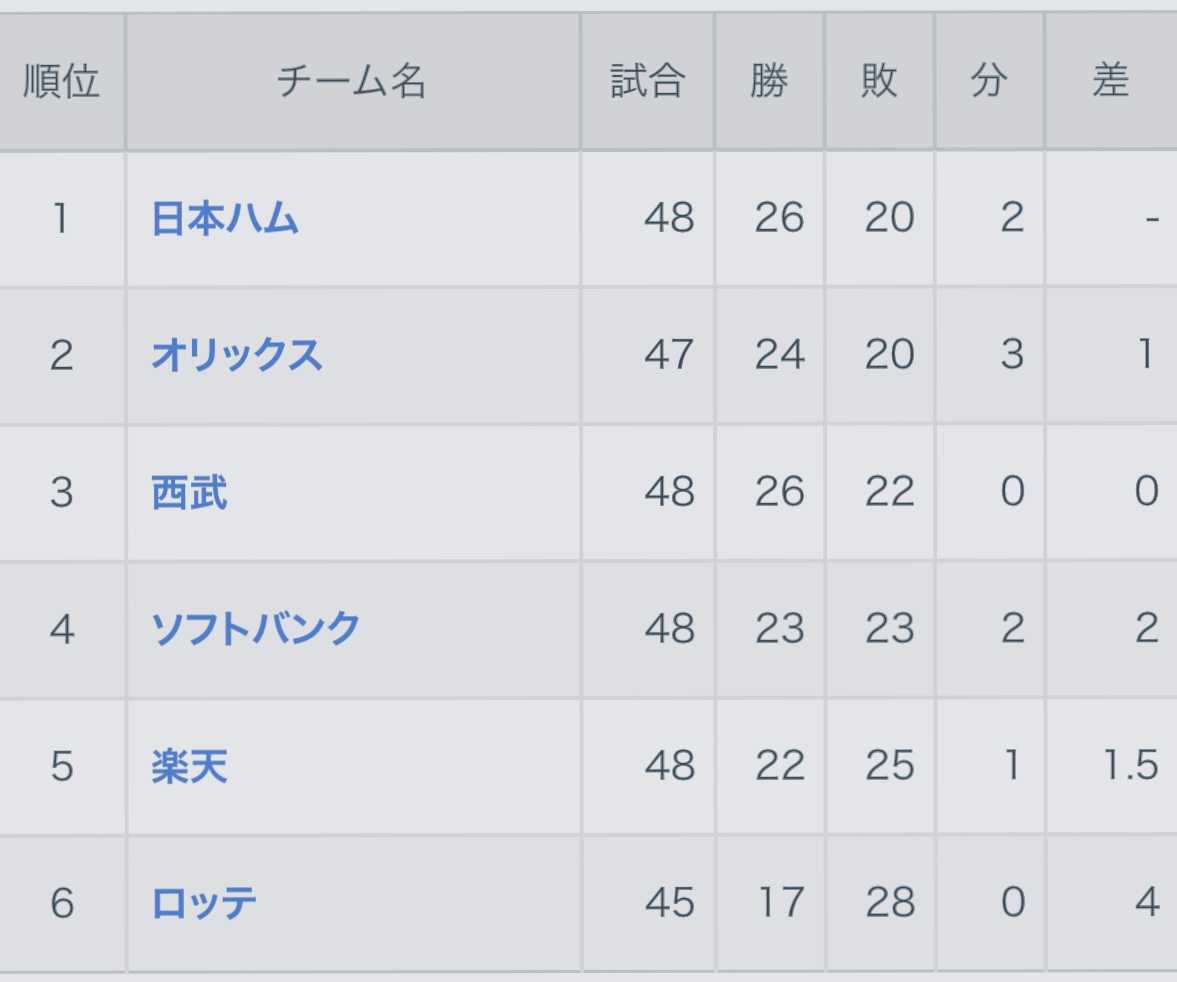Select ロッテ's games played value 45
Image resolution: width=1177 pixels, height=982 pixels.
point(670,903)
